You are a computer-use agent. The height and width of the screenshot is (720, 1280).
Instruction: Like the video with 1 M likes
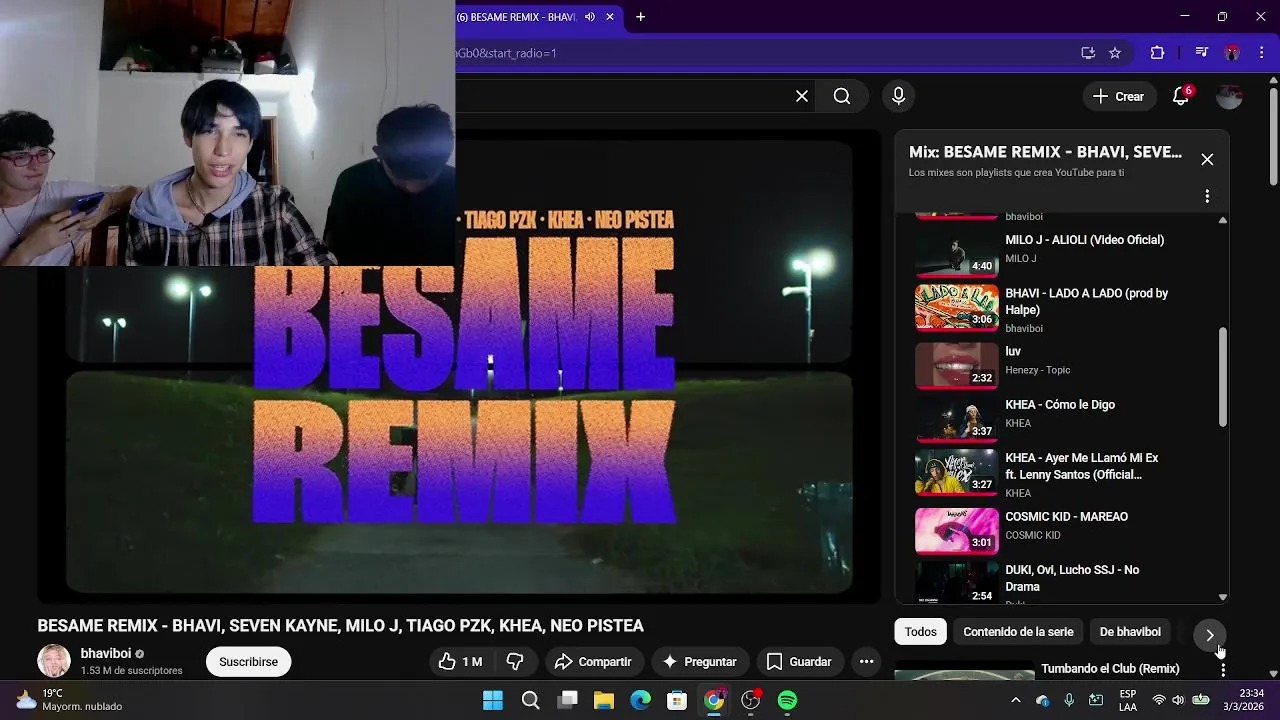[x=460, y=662]
